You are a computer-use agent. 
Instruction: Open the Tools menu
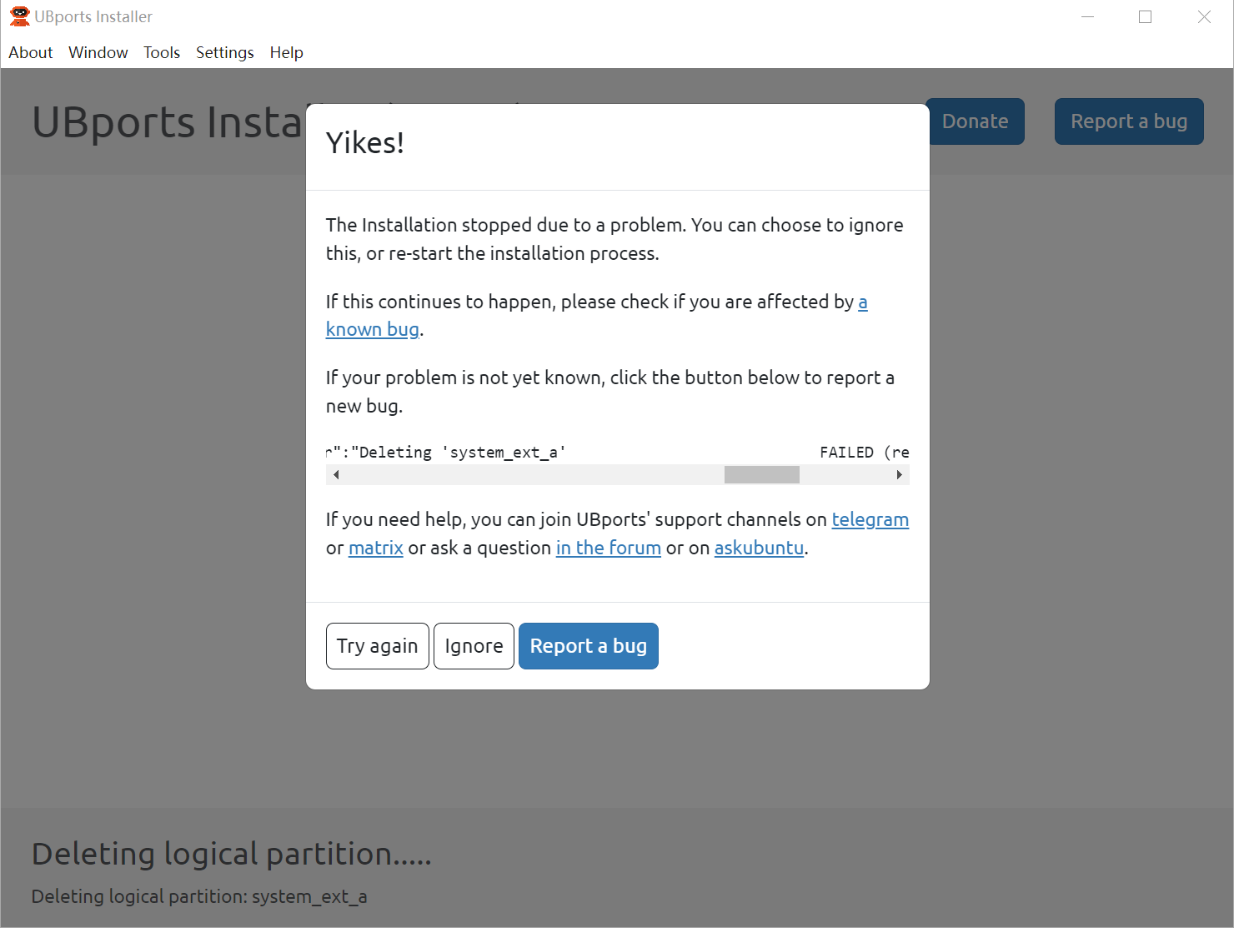pyautogui.click(x=162, y=52)
